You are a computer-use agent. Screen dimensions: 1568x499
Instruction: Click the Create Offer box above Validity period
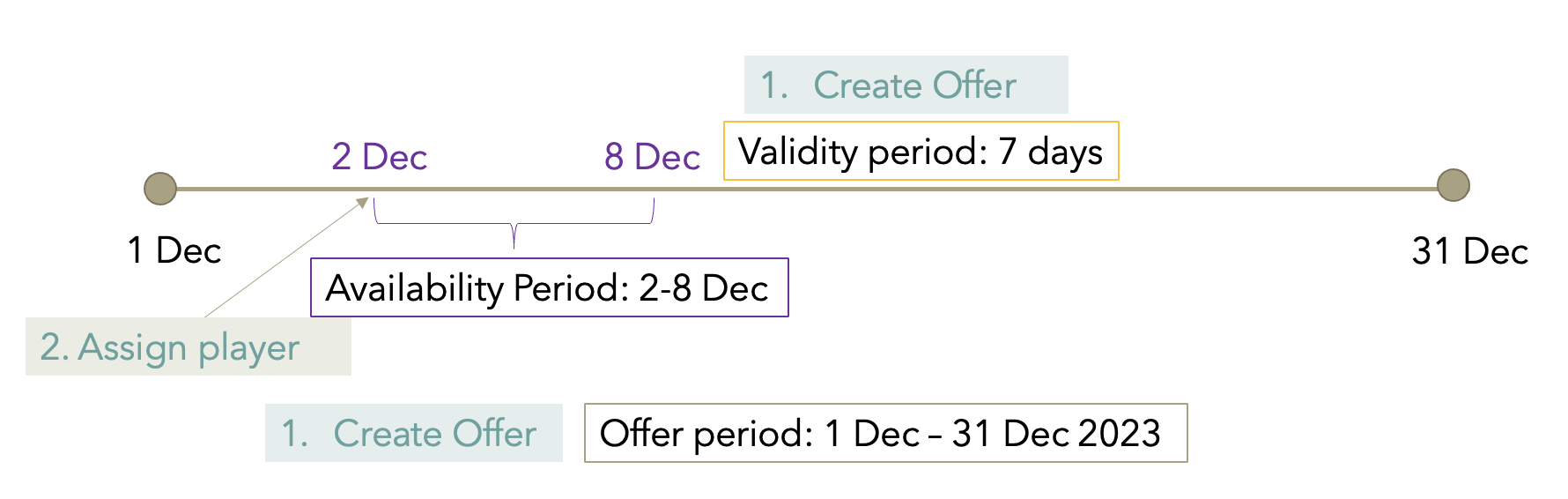pos(906,86)
